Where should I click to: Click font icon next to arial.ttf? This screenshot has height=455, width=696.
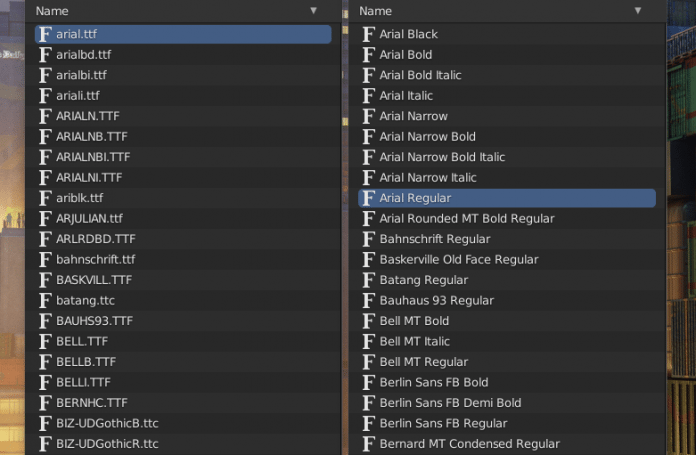click(x=45, y=34)
